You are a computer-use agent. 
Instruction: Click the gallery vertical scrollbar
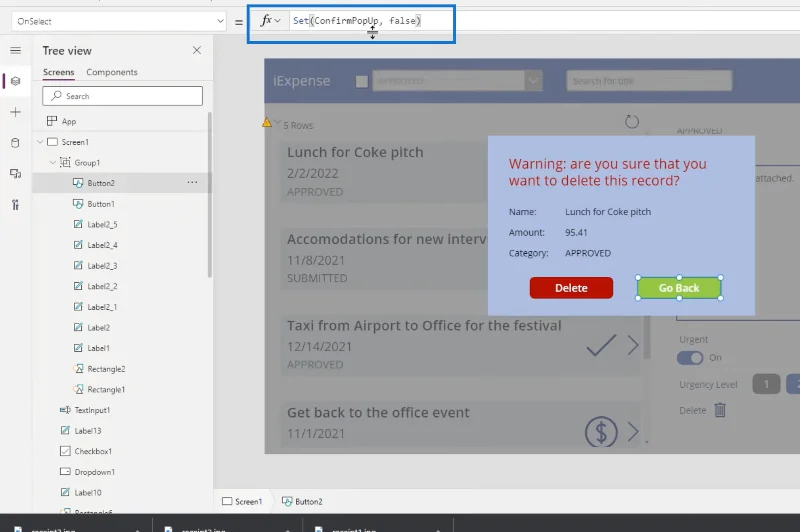point(647,337)
